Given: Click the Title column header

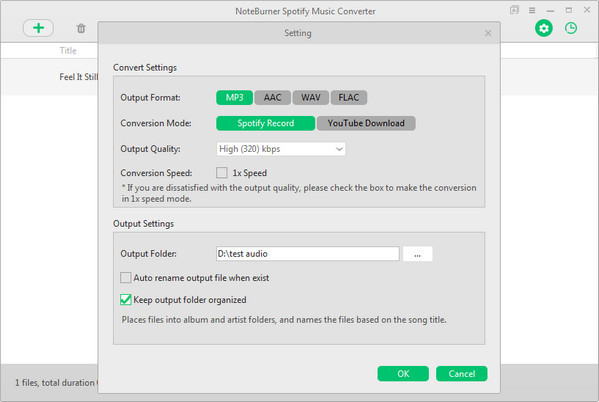Looking at the screenshot, I should coord(68,50).
